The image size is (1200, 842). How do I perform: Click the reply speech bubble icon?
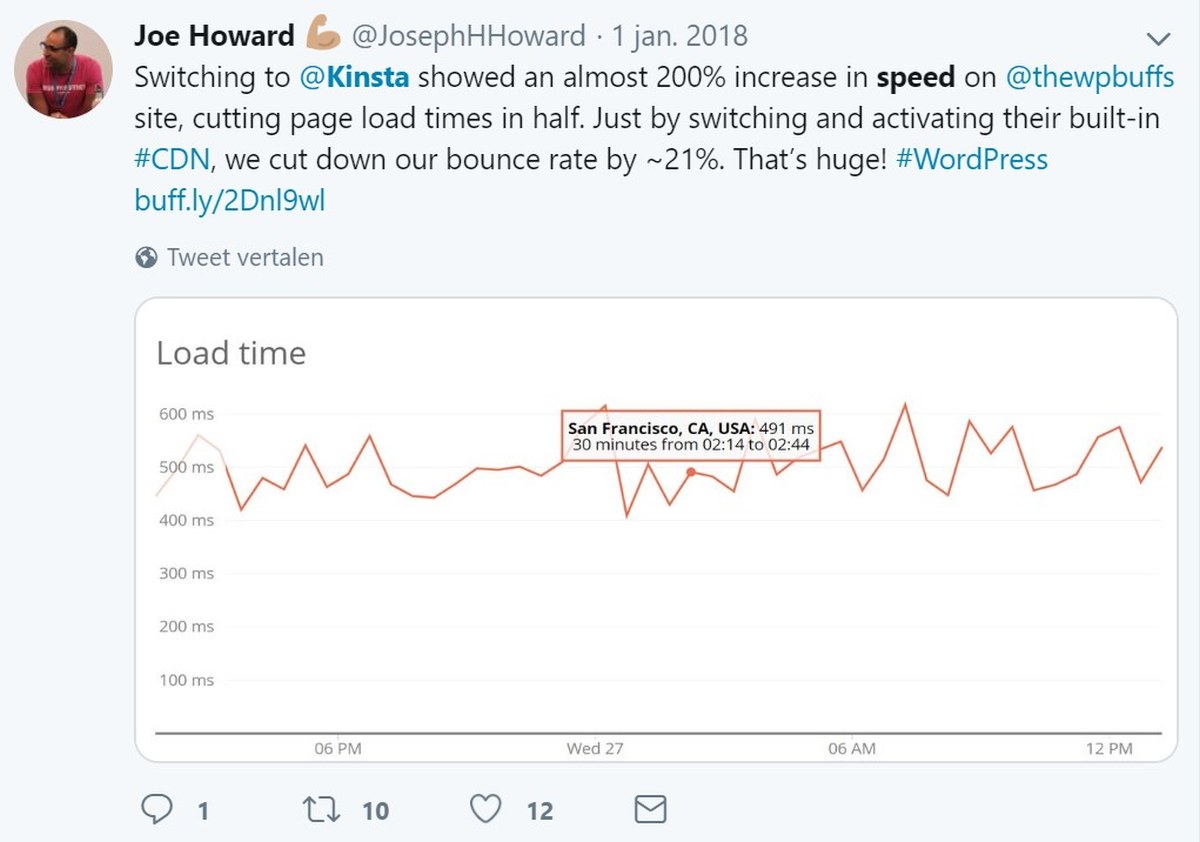156,808
